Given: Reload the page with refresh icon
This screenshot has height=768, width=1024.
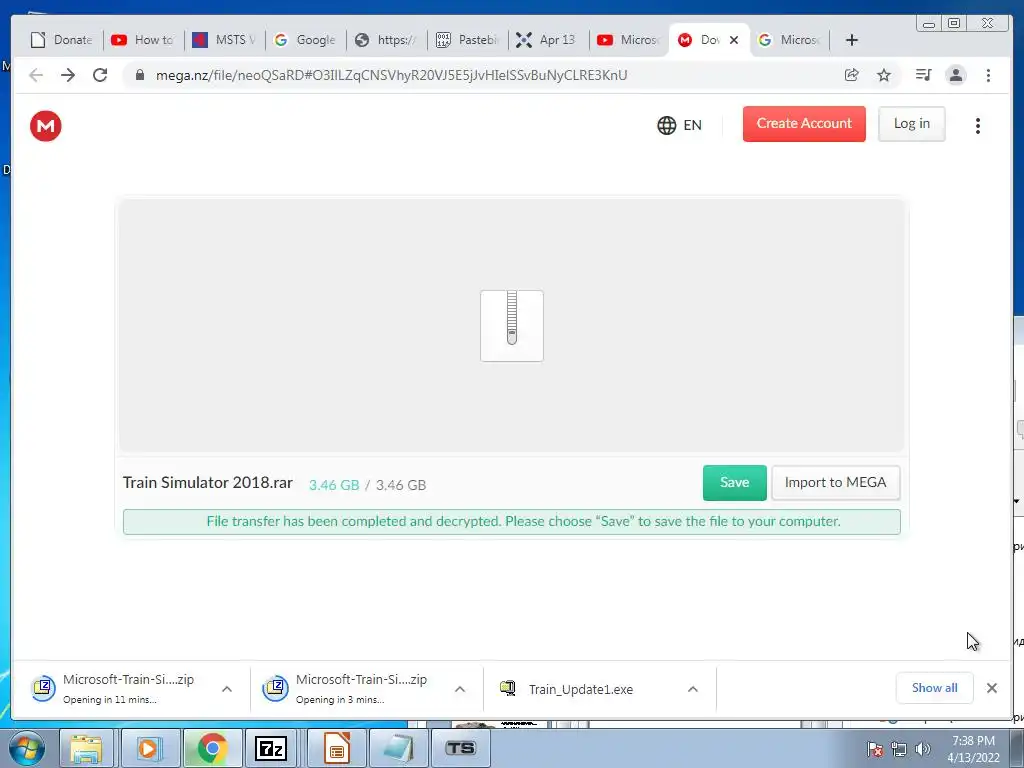Looking at the screenshot, I should point(100,75).
